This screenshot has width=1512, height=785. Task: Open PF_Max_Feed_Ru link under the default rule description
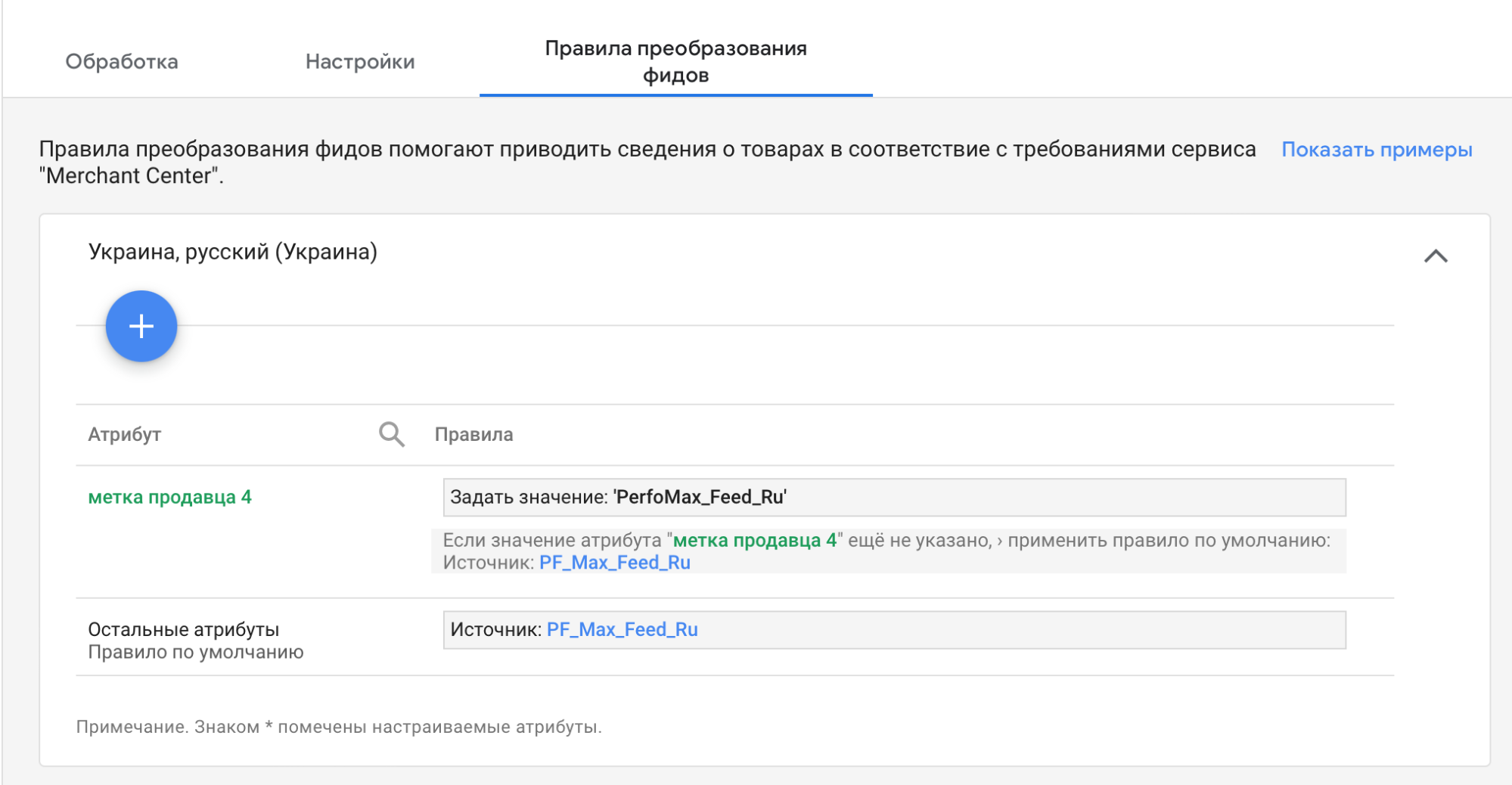tap(614, 563)
